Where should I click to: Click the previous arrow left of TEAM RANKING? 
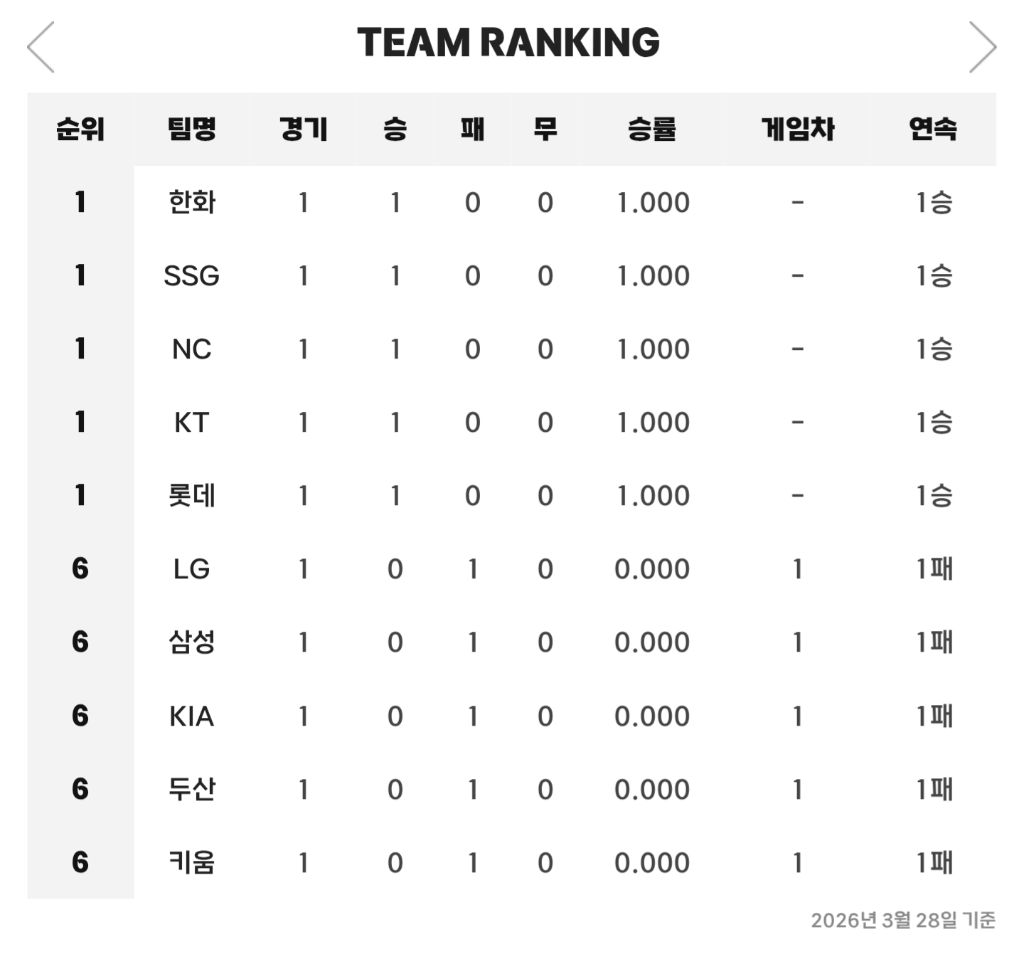(41, 47)
